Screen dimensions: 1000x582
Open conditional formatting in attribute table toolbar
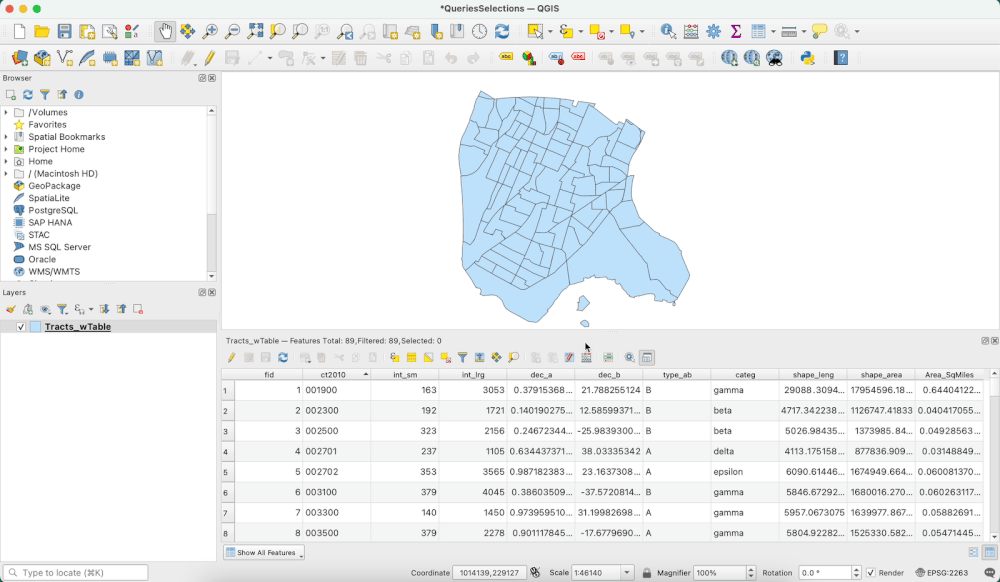(x=608, y=358)
